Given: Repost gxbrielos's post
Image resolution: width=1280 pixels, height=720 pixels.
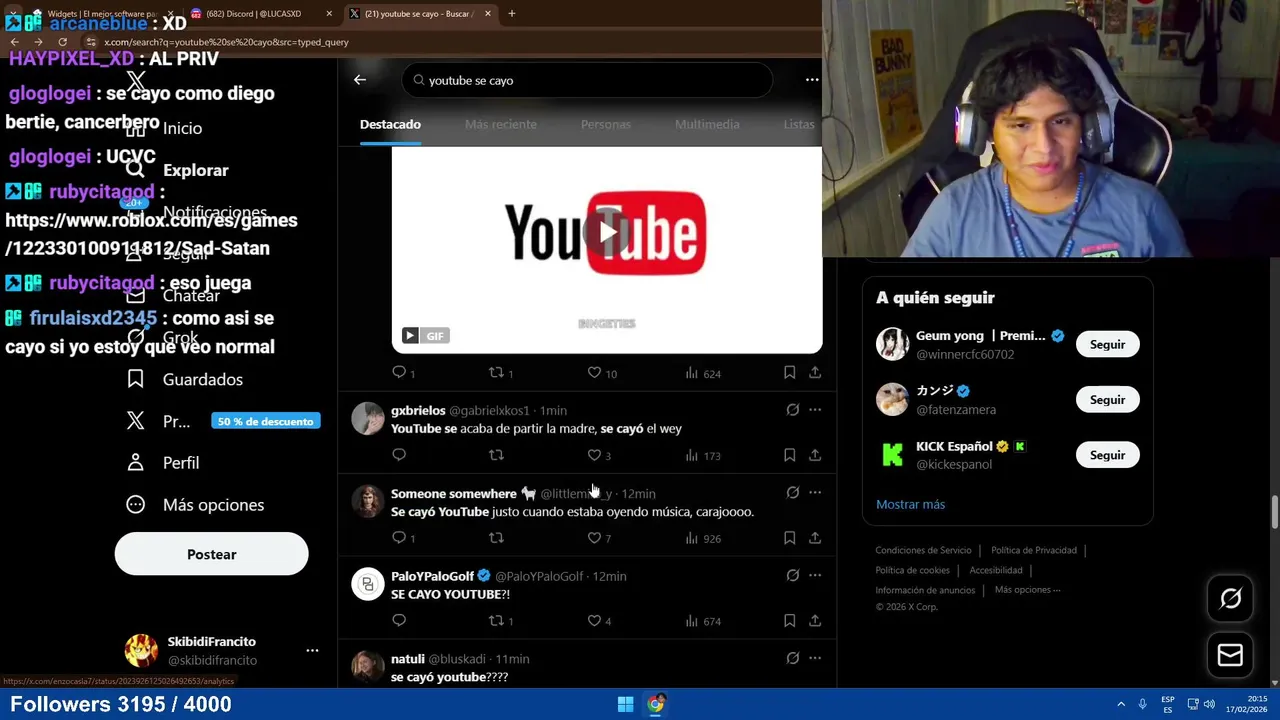Looking at the screenshot, I should click(x=496, y=455).
